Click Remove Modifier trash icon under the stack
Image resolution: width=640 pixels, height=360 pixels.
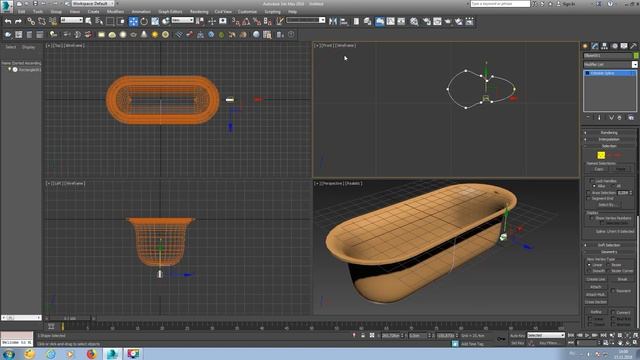[620, 118]
